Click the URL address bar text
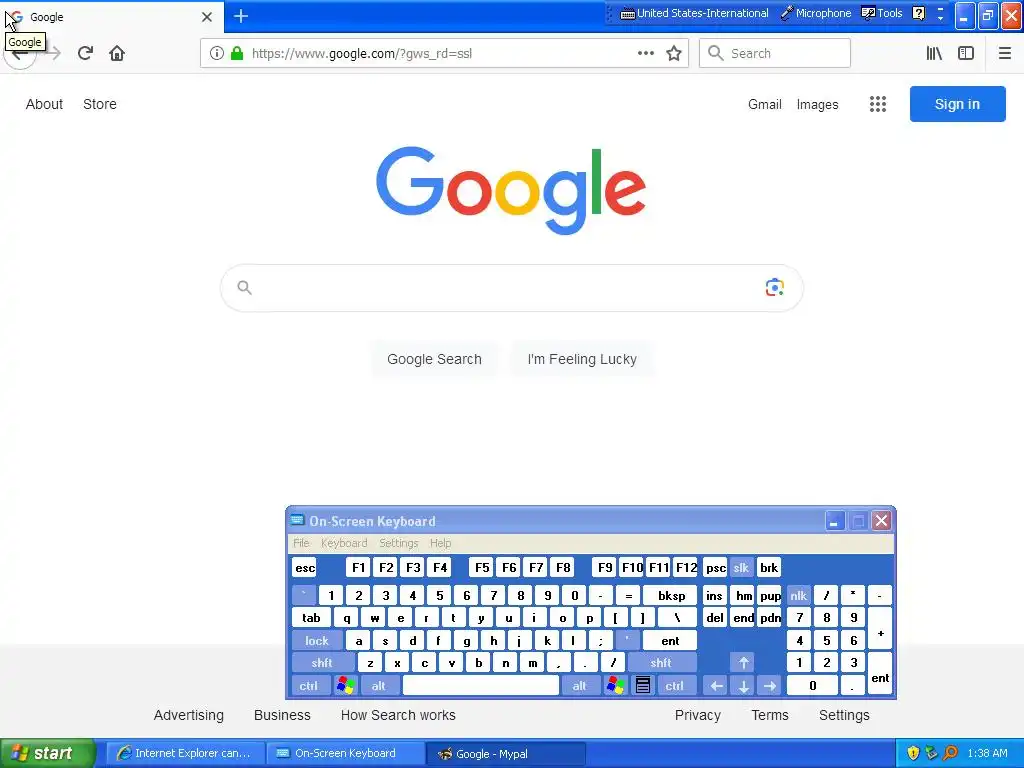This screenshot has height=768, width=1024. (362, 53)
